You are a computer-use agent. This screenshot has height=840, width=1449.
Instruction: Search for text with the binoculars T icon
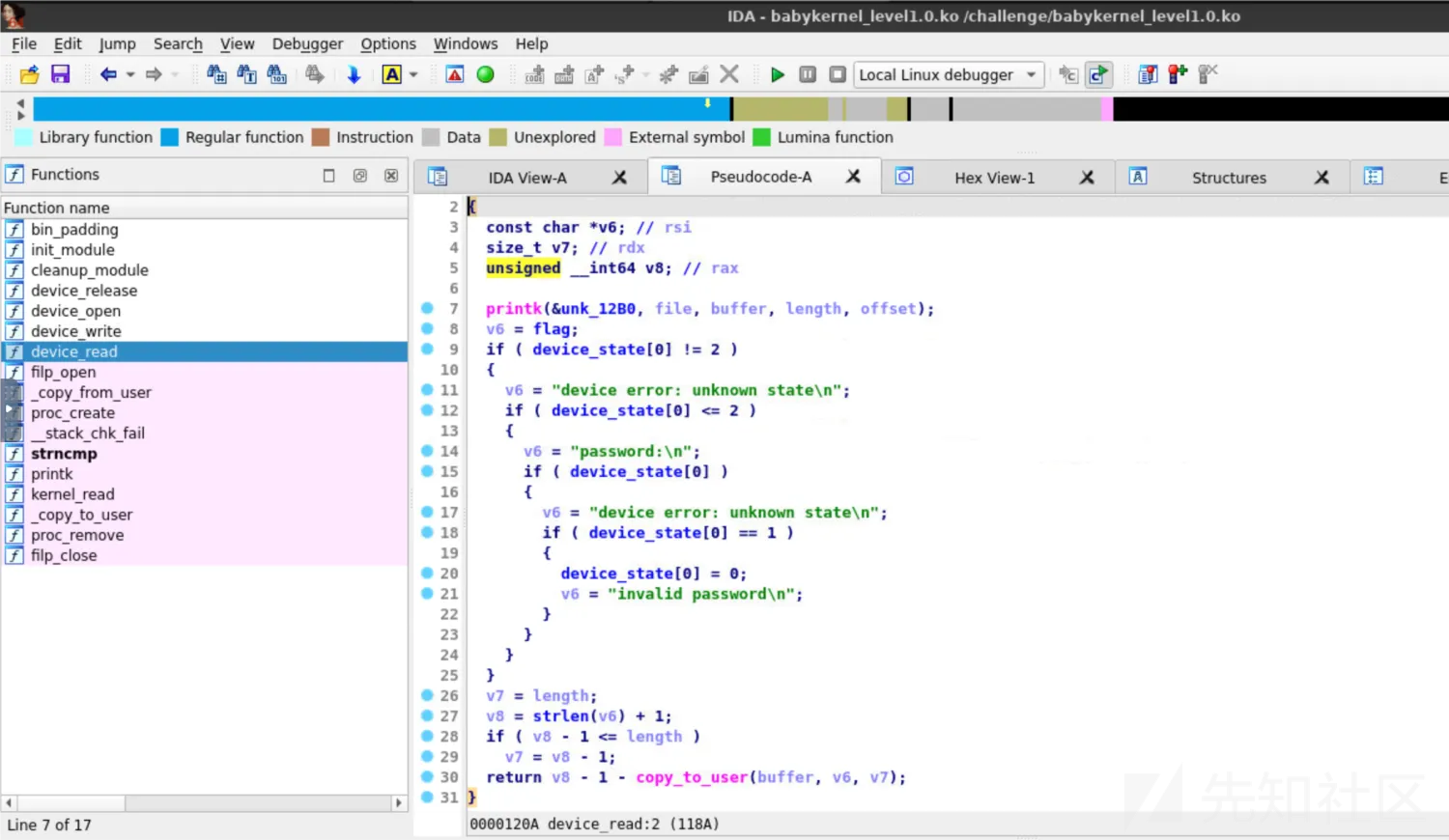[246, 74]
